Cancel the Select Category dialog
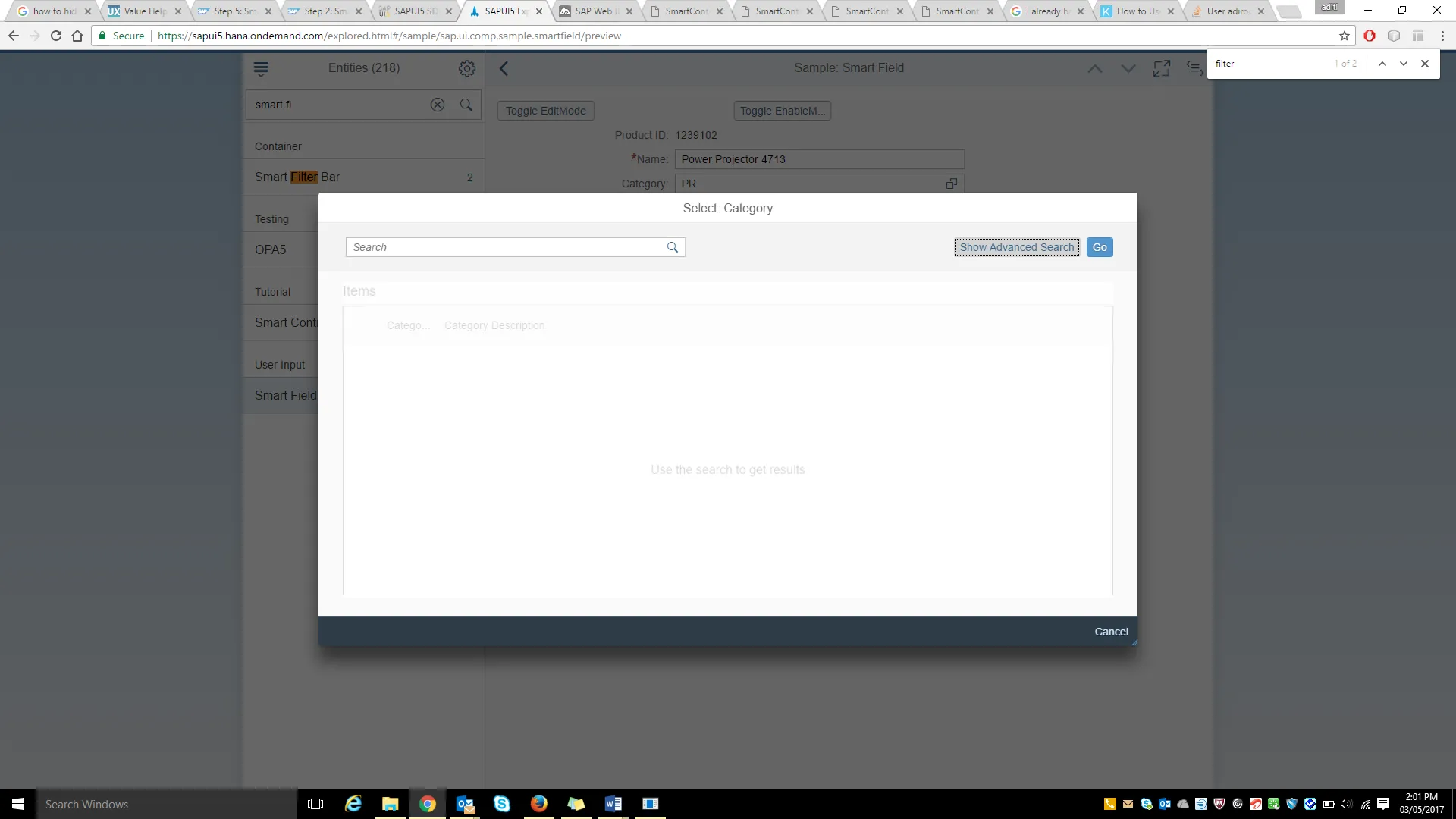Image resolution: width=1456 pixels, height=819 pixels. click(x=1111, y=632)
